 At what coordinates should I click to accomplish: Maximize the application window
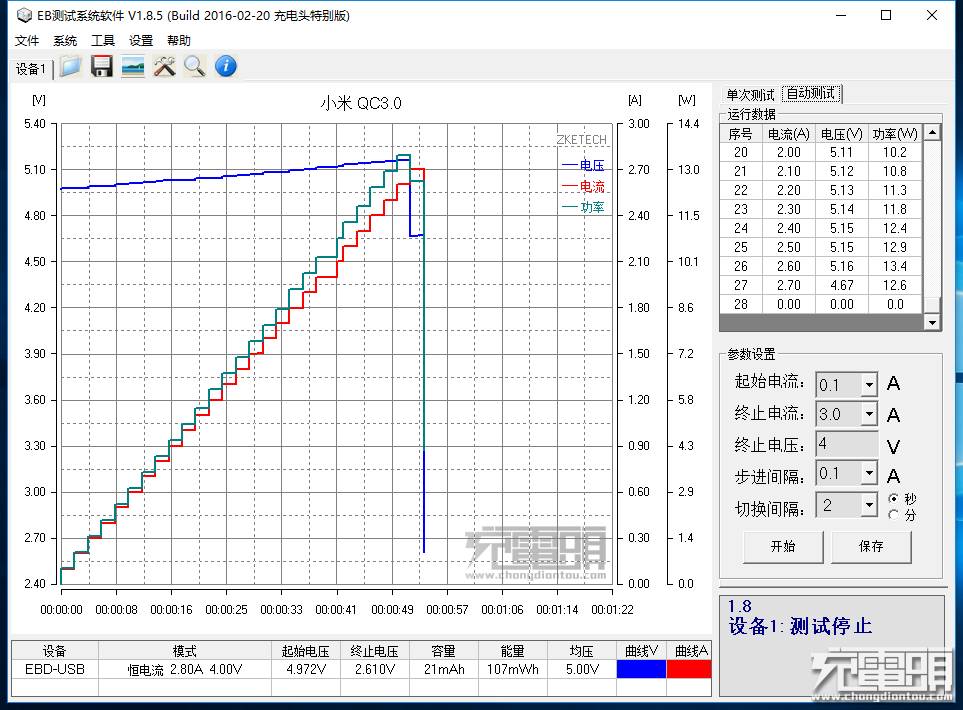886,15
